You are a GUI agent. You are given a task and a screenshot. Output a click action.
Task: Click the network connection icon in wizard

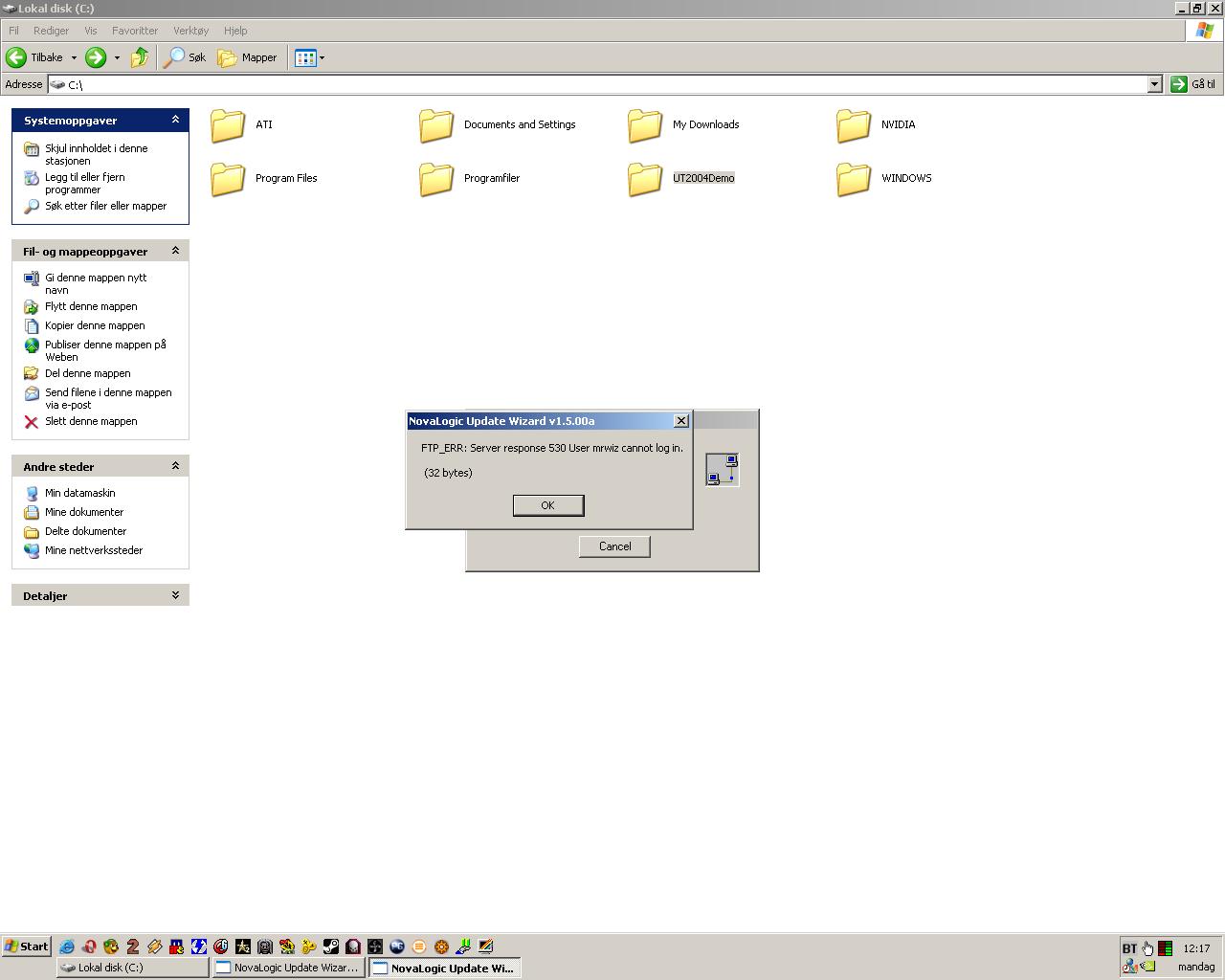coord(723,469)
